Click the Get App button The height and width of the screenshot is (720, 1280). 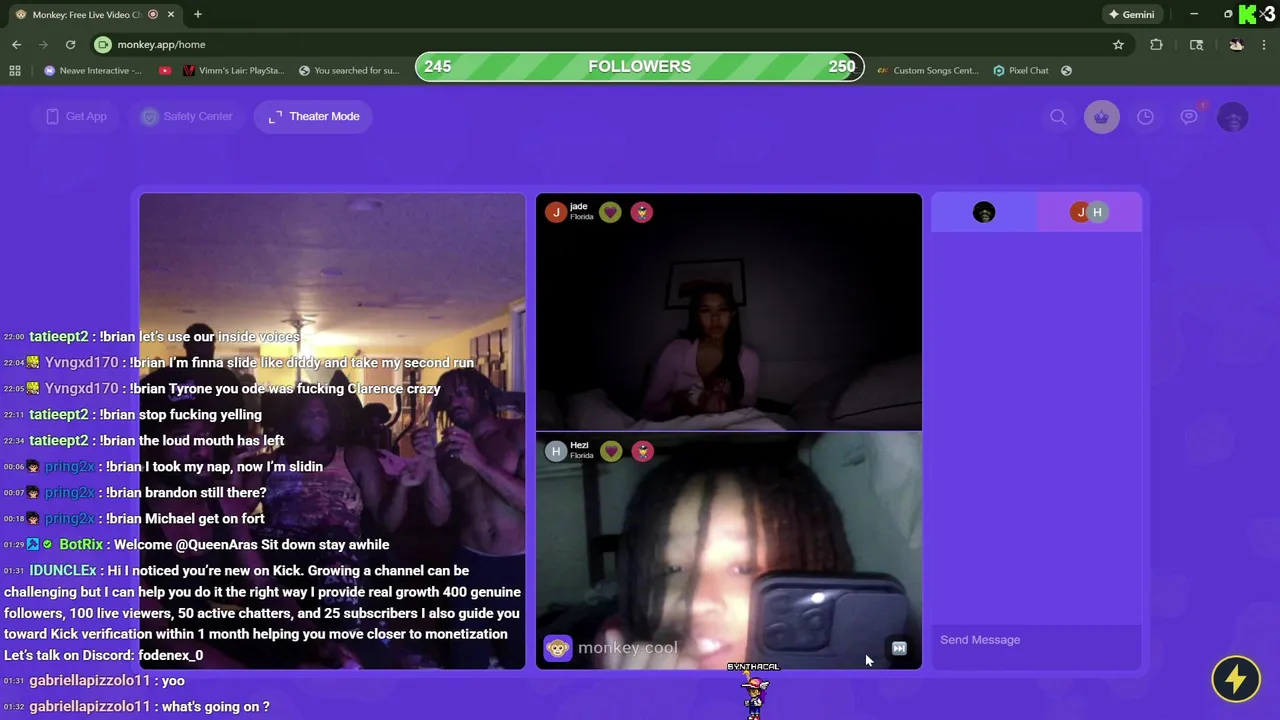point(76,116)
